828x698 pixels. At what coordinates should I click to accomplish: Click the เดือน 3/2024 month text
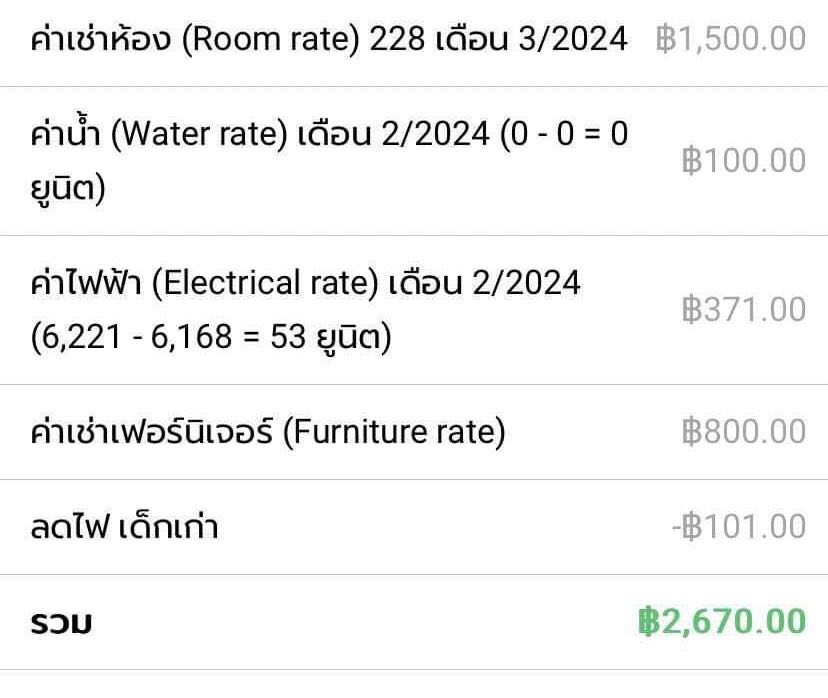[531, 39]
